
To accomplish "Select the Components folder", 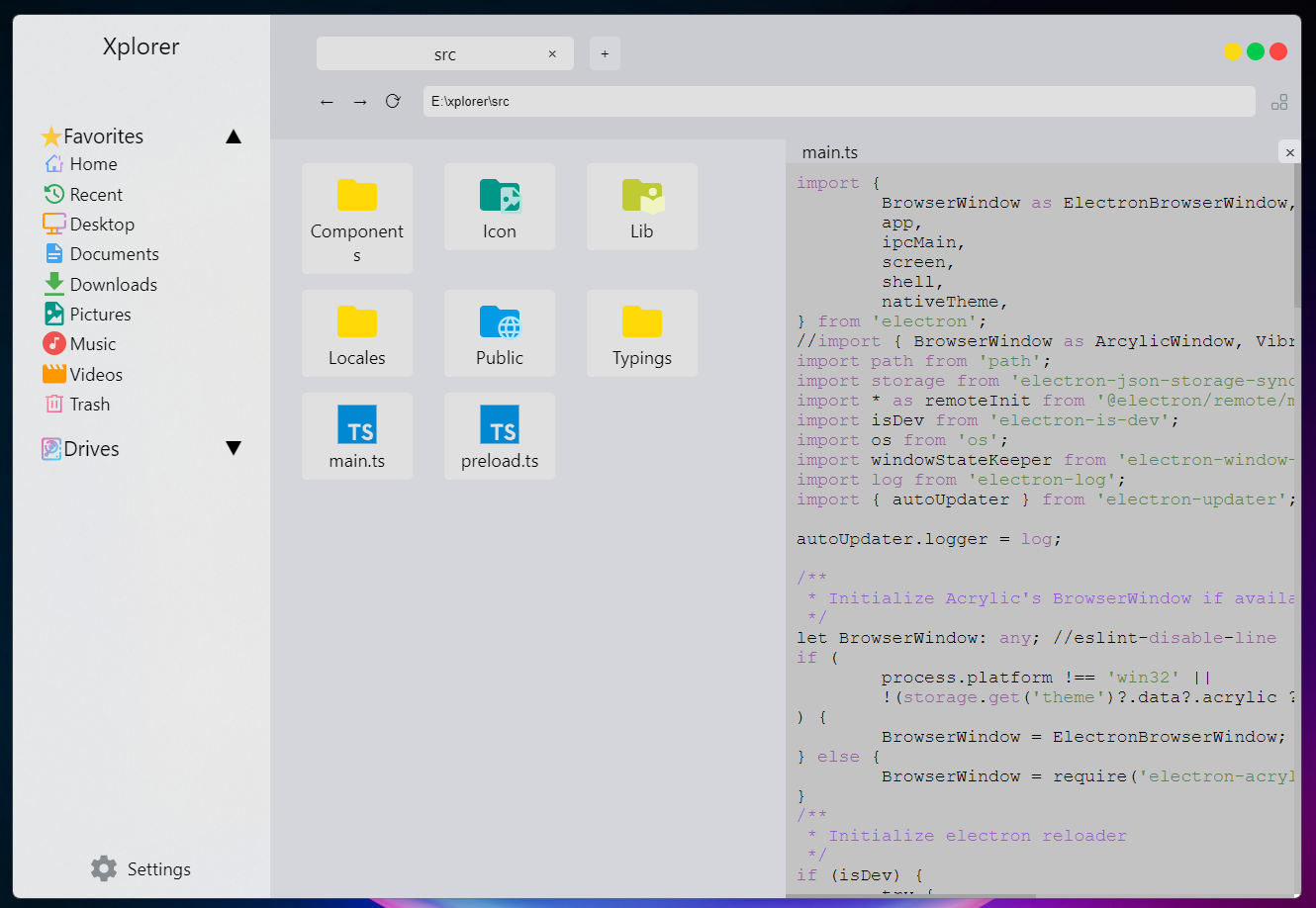I will point(357,219).
